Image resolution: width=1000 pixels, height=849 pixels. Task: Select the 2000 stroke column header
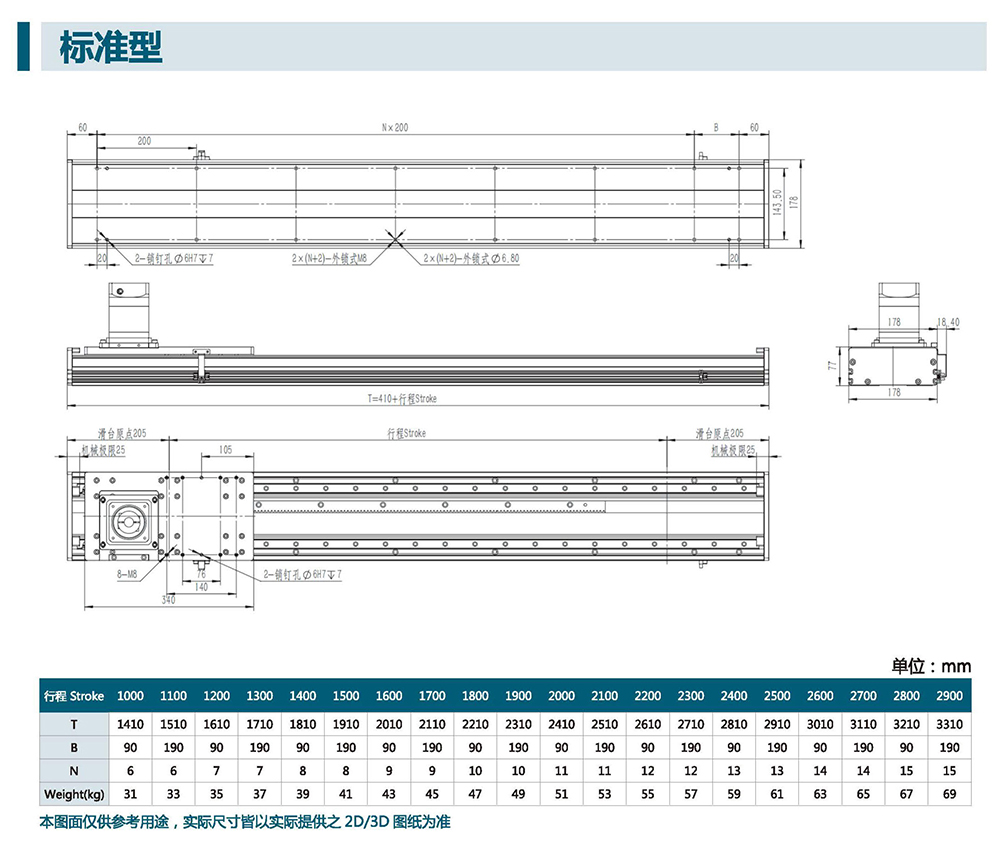point(561,696)
